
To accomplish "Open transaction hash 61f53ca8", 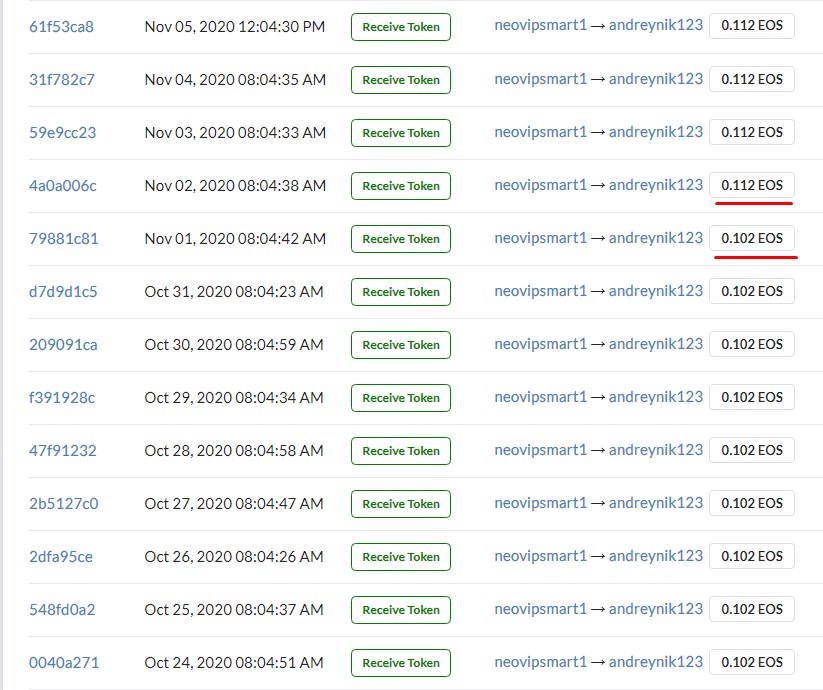I will click(61, 27).
